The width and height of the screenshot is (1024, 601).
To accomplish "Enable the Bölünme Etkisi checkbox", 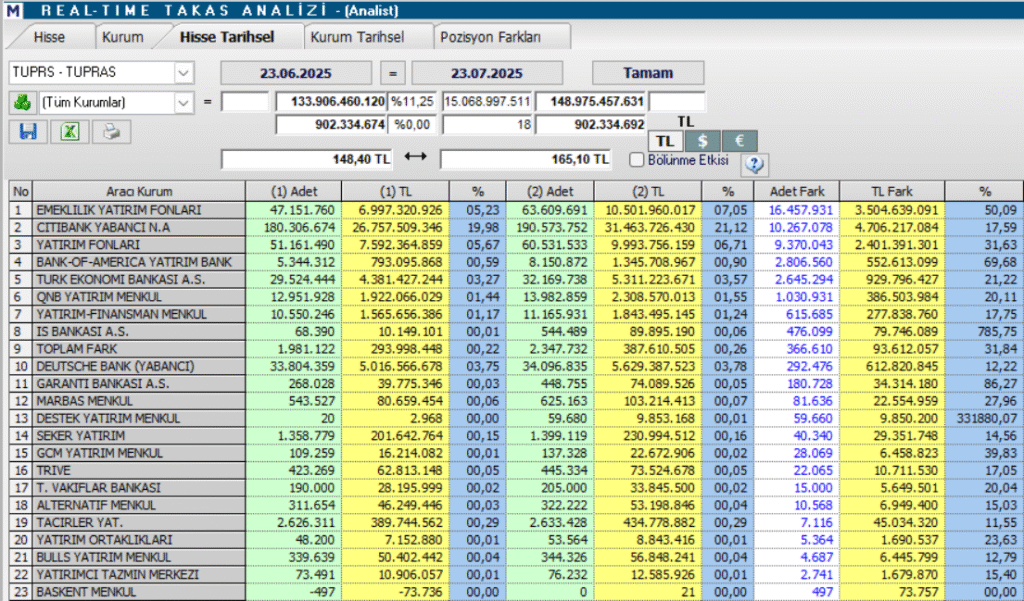I will [636, 159].
